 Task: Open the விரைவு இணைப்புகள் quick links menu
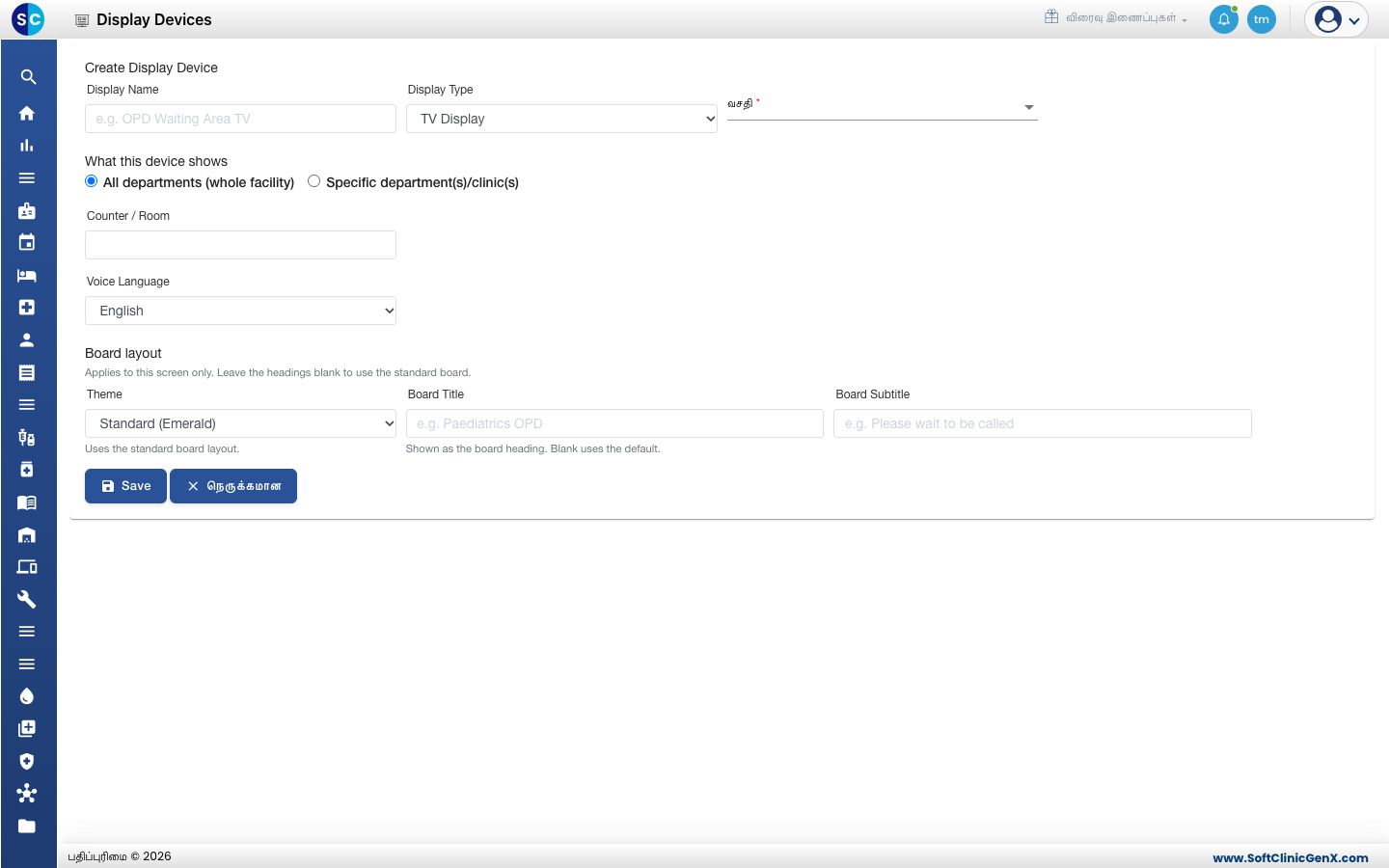click(x=1116, y=18)
